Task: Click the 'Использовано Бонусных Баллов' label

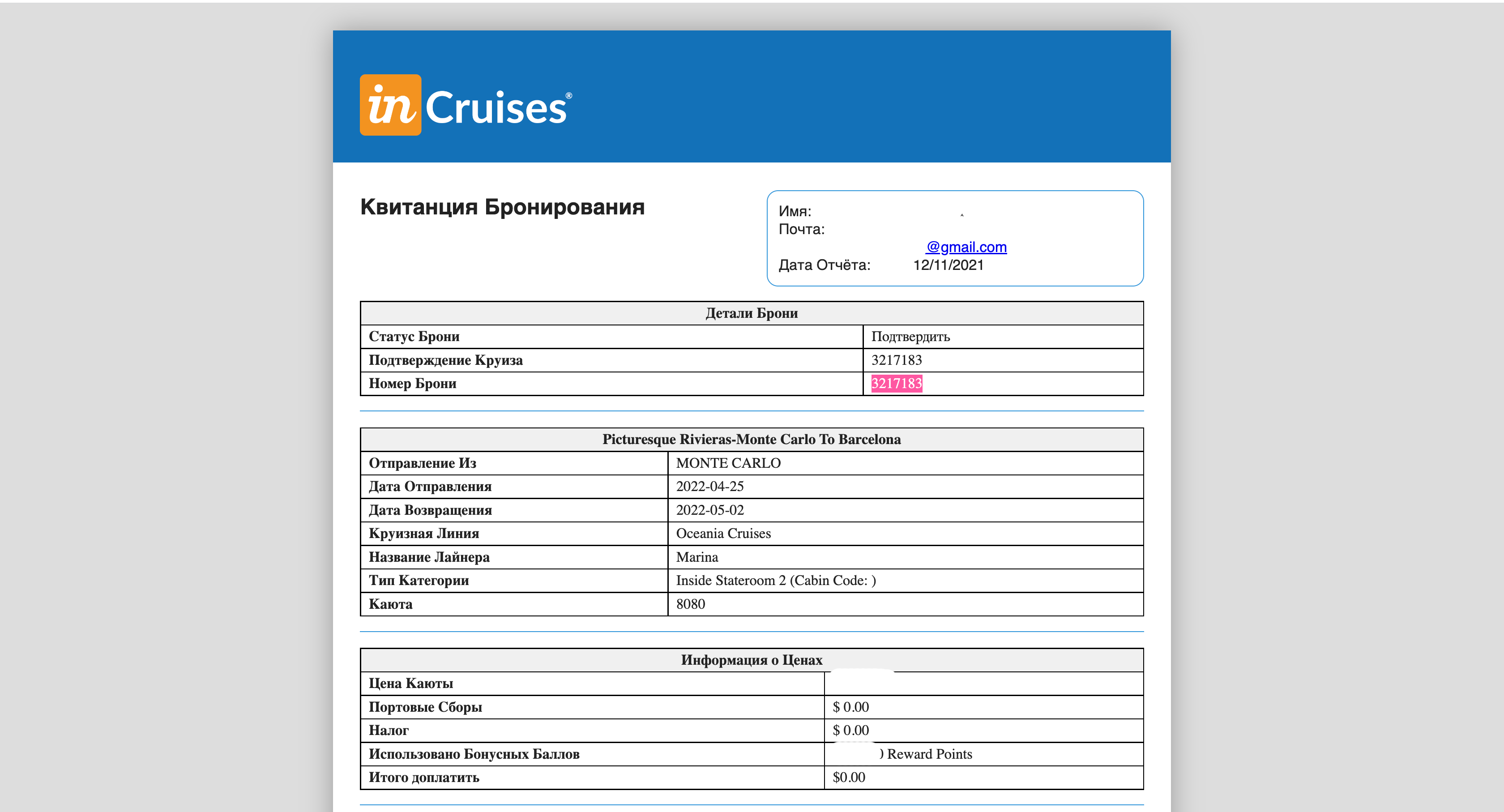Action: coord(474,754)
